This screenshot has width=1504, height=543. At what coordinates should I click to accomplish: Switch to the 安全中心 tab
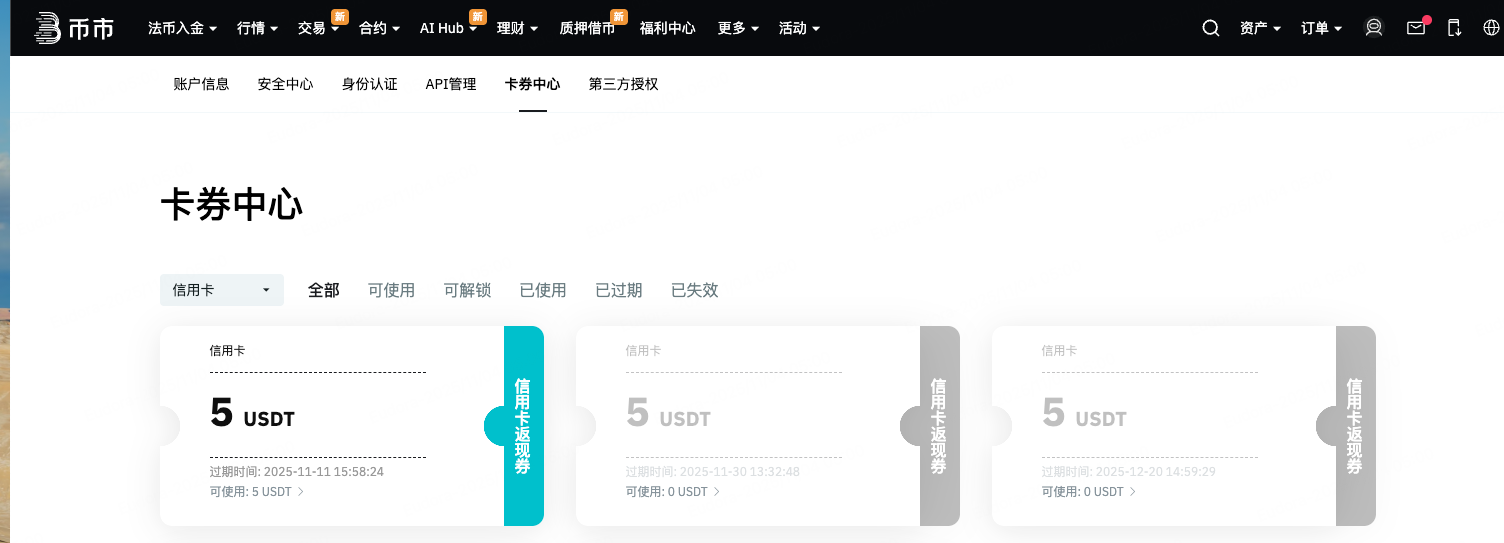(x=285, y=84)
